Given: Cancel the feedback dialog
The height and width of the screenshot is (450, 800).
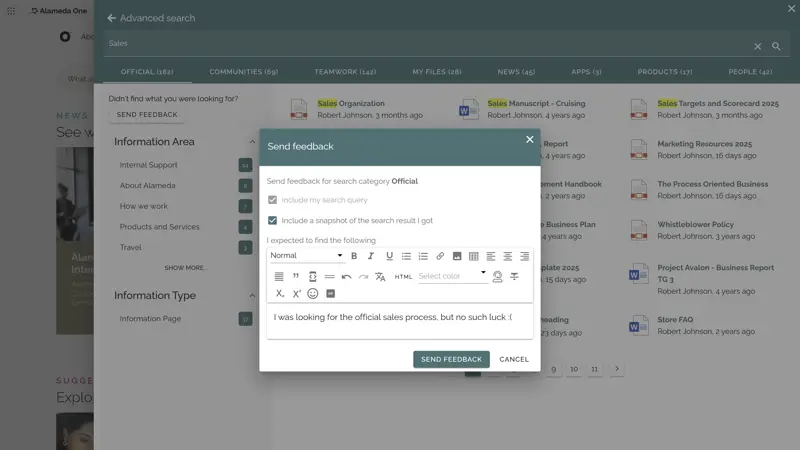Looking at the screenshot, I should click(514, 359).
